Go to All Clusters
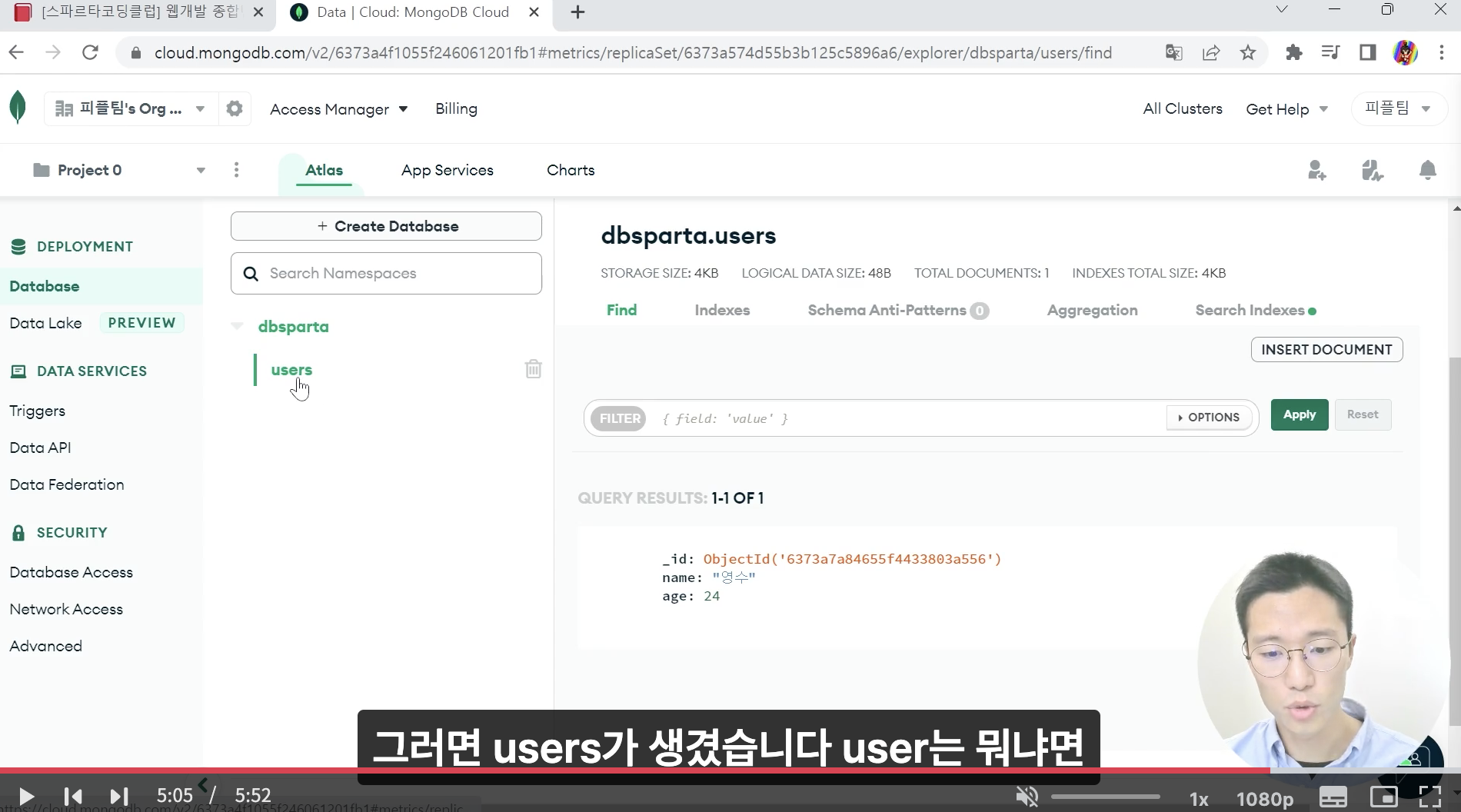This screenshot has width=1461, height=812. coord(1182,108)
